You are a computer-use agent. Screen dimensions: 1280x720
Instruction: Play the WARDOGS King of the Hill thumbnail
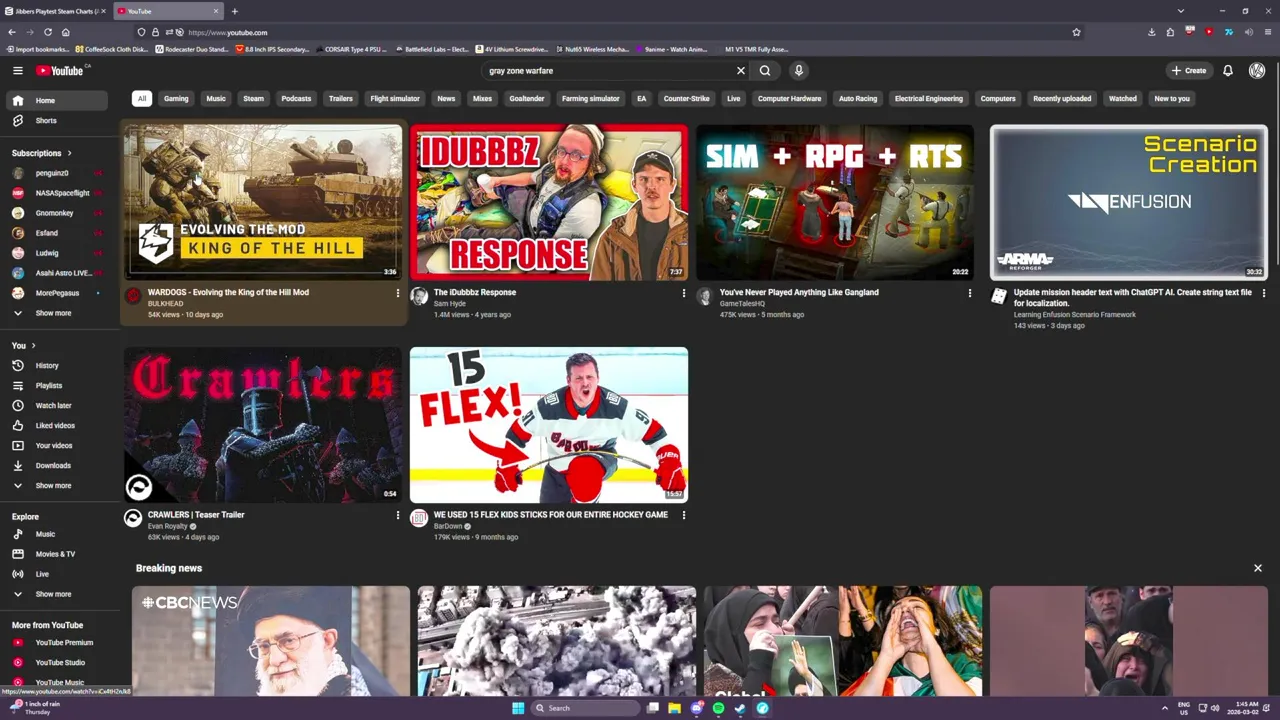click(x=263, y=202)
